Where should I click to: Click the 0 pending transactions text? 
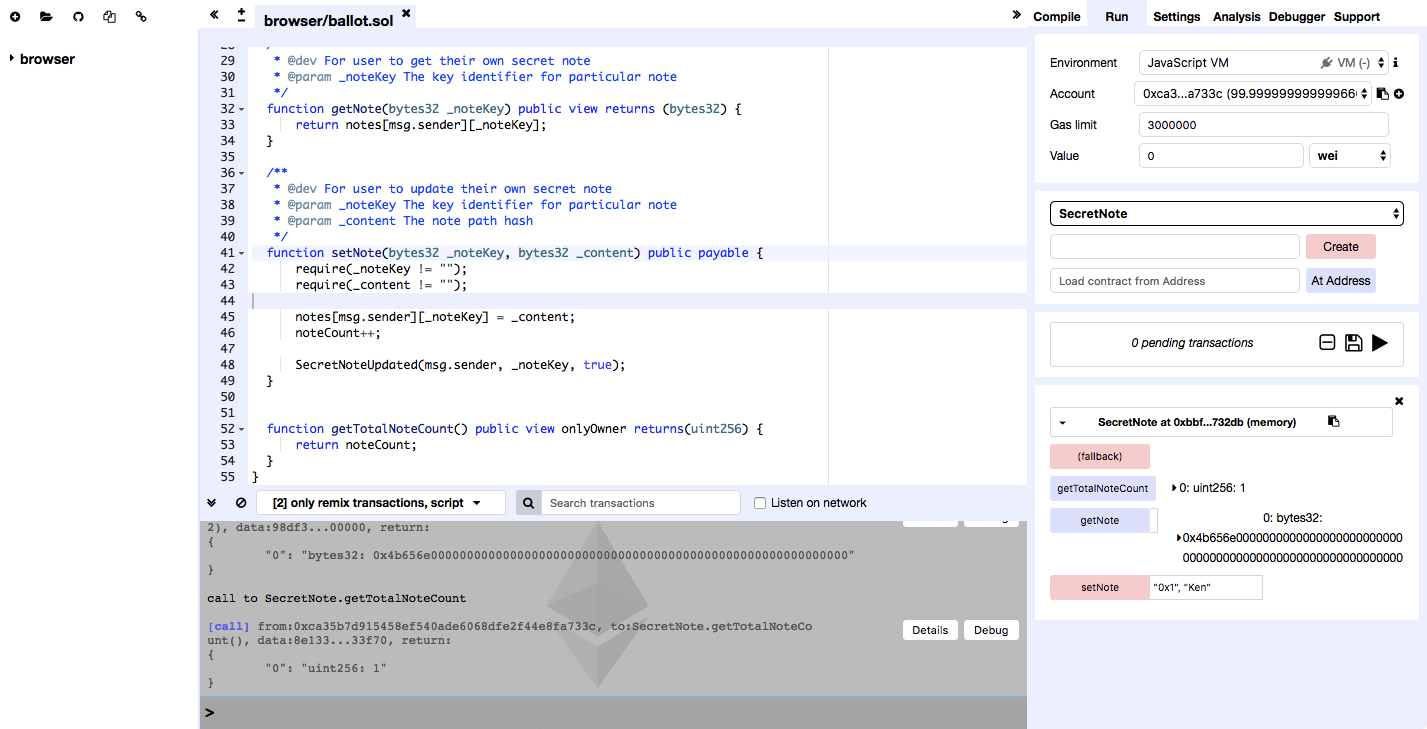click(x=1192, y=343)
